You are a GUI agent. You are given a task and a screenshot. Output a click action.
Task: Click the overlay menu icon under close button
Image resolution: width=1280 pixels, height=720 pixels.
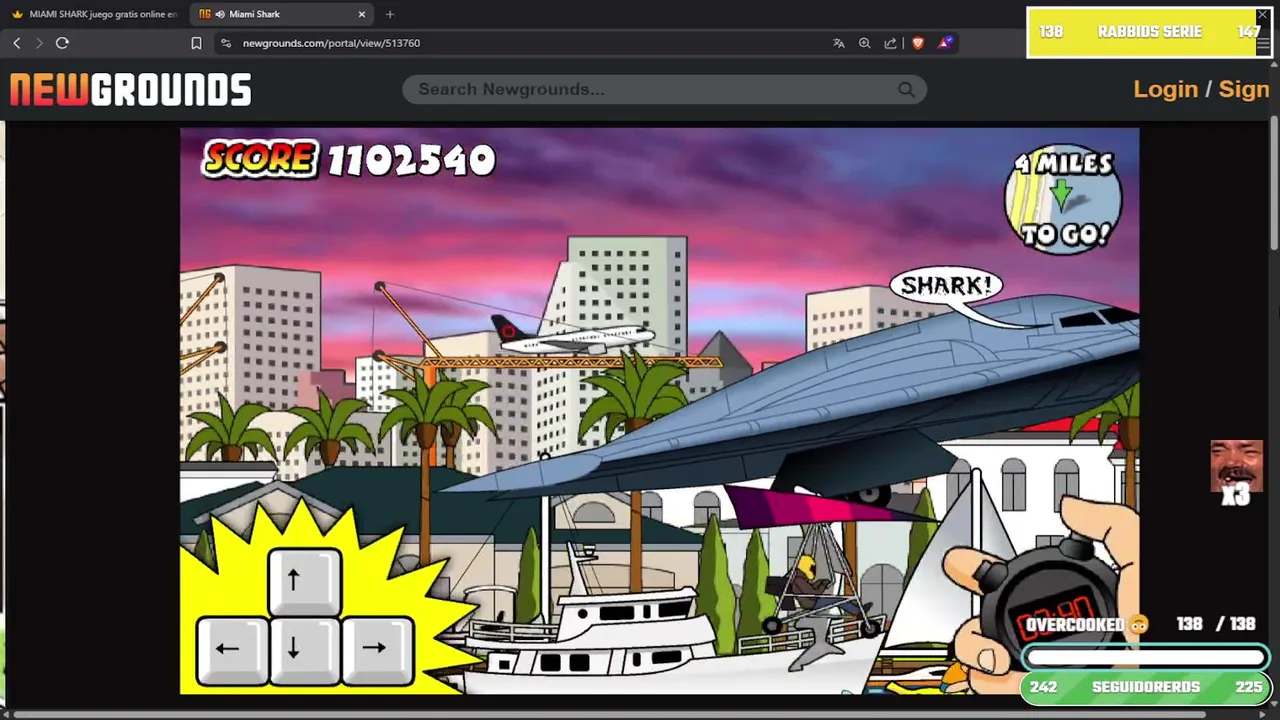click(1262, 45)
